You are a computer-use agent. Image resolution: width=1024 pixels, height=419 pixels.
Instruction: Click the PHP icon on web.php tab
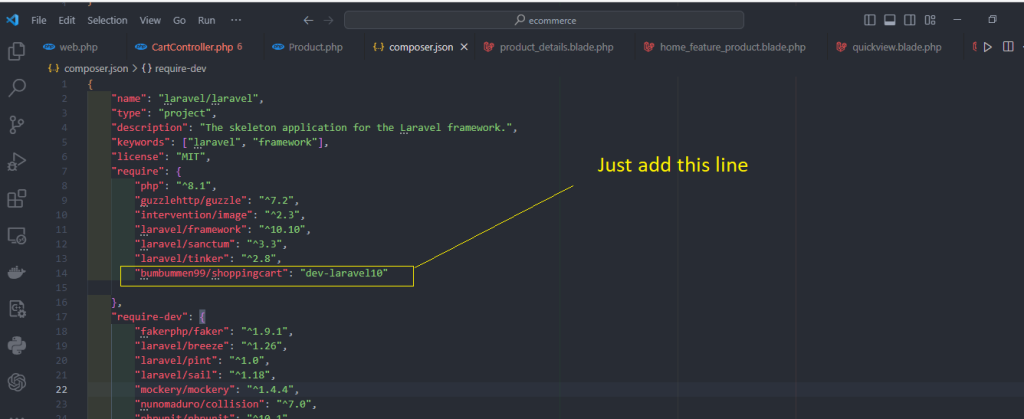click(x=48, y=47)
